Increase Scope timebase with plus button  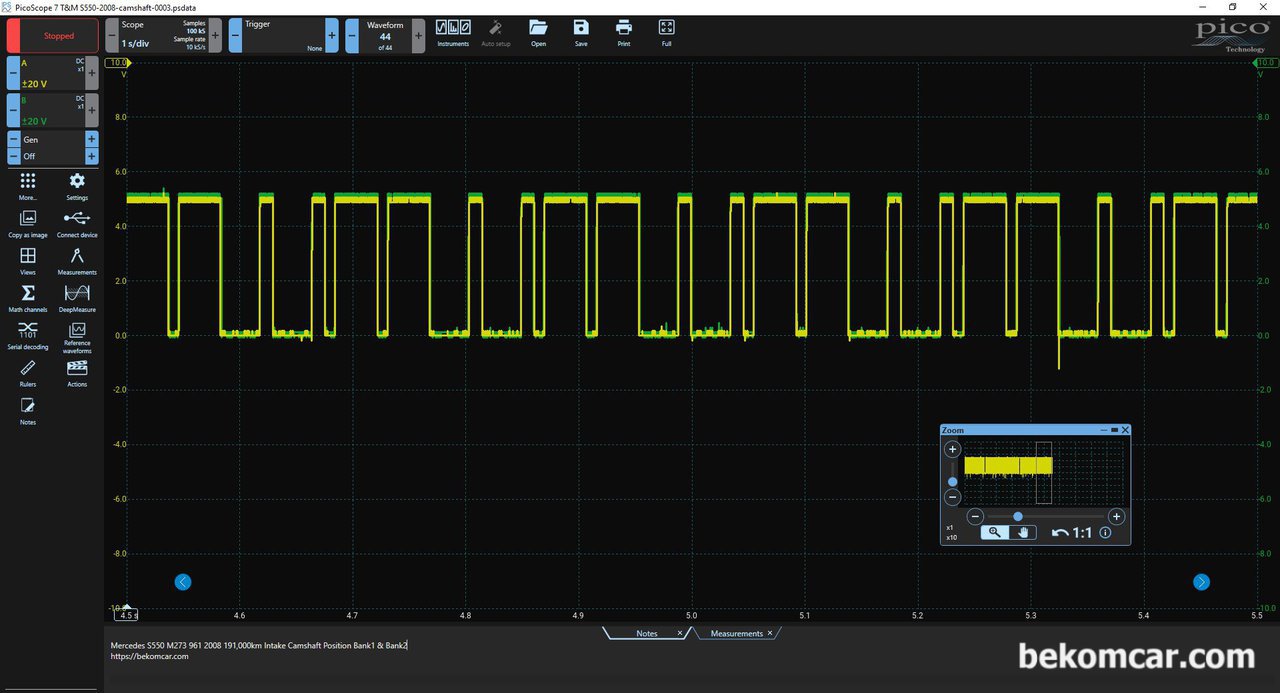point(216,35)
